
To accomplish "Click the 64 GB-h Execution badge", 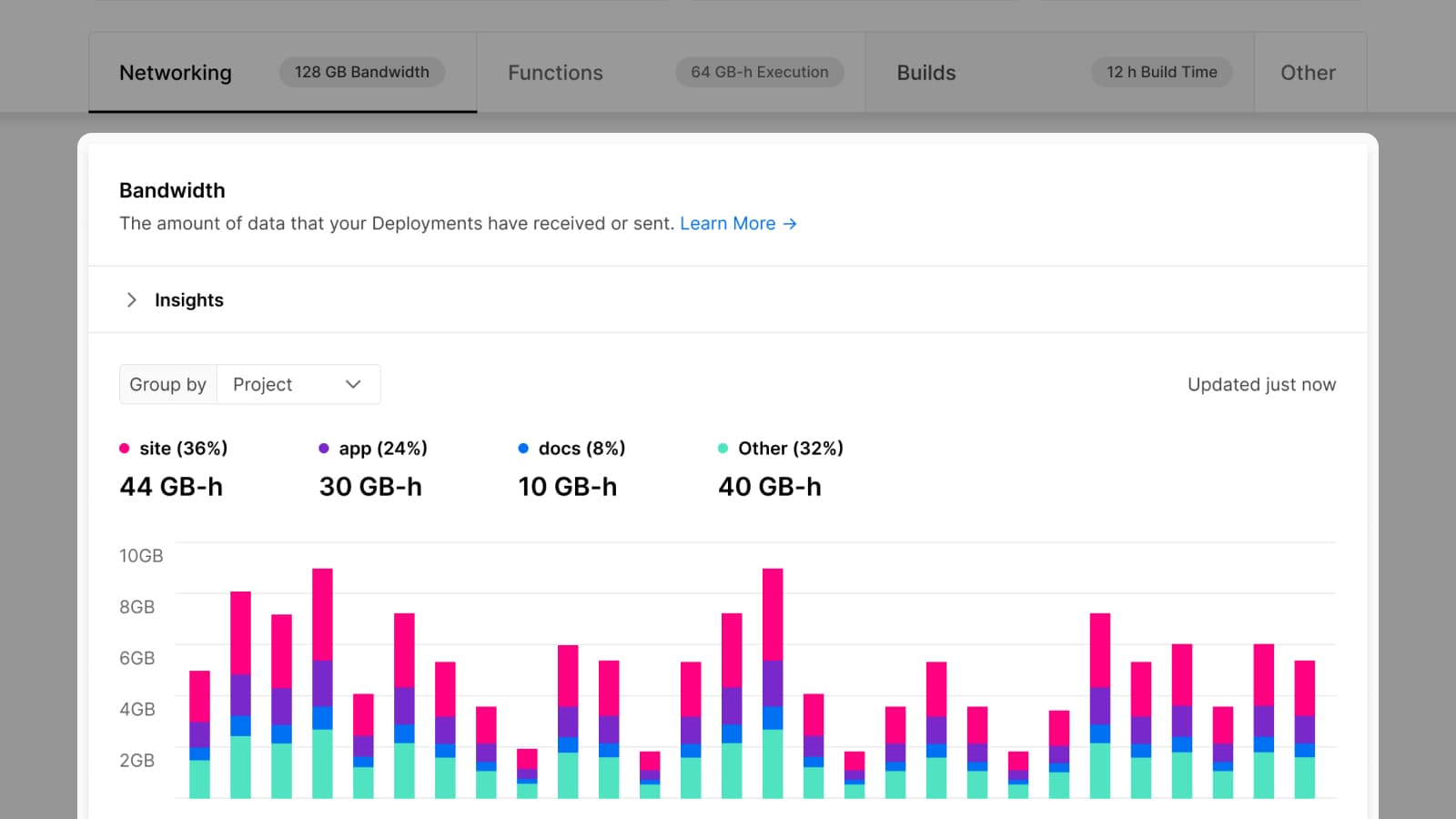I will coord(759,73).
